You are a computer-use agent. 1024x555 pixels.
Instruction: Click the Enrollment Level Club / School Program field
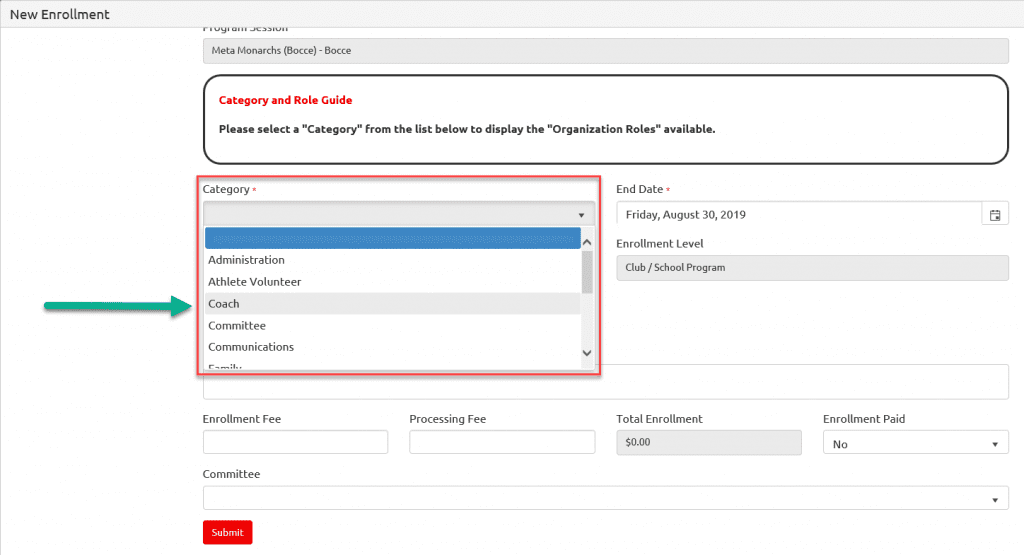[812, 268]
